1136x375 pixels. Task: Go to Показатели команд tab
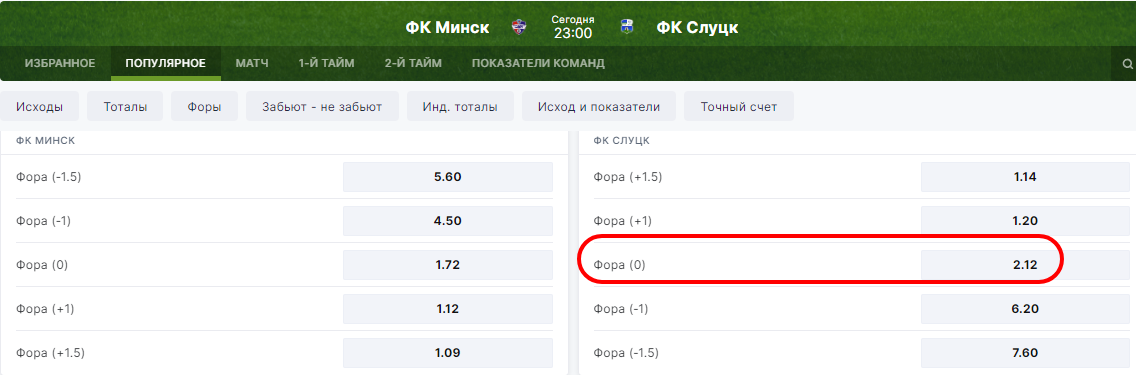pyautogui.click(x=538, y=64)
